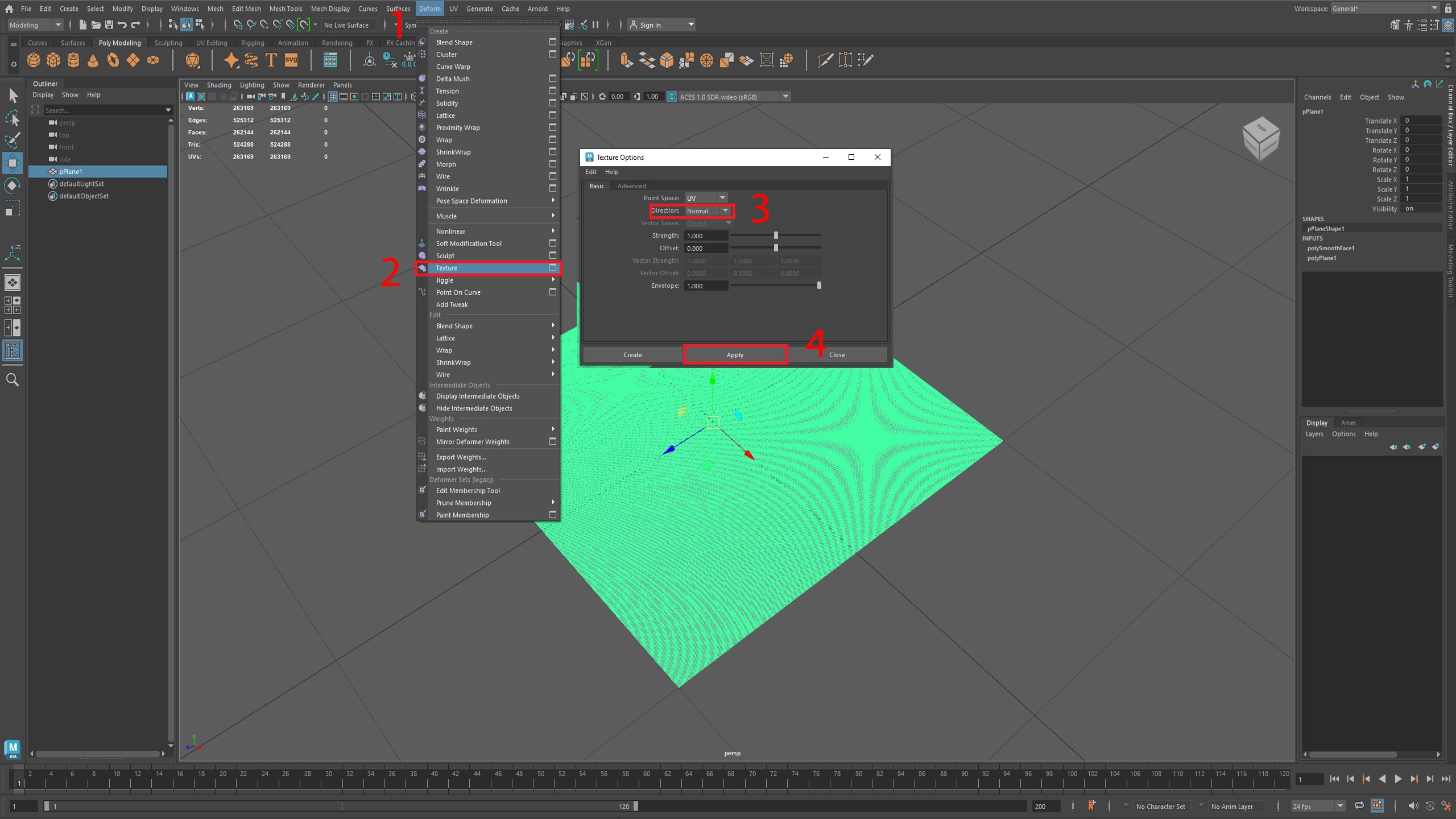Open the Workspace General dropdown

coord(1385,8)
